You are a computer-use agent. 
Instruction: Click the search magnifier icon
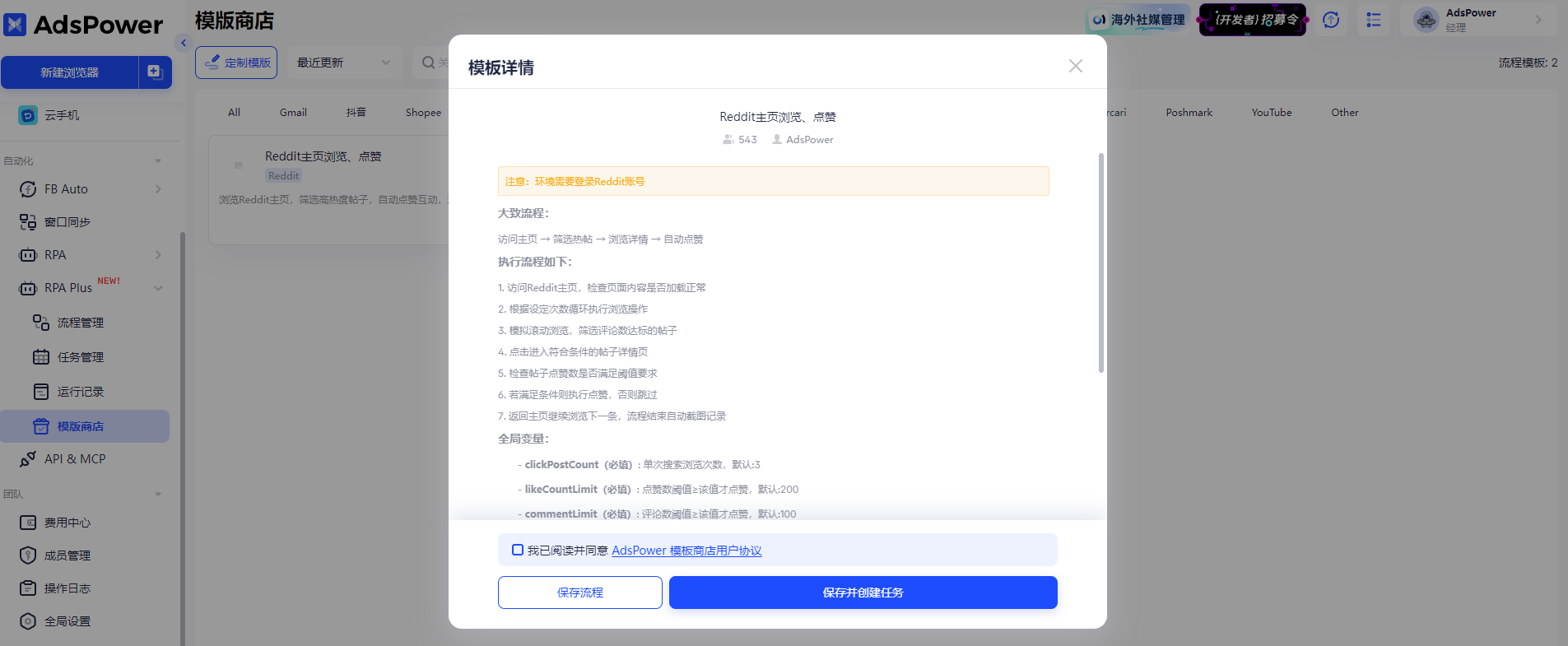(428, 63)
